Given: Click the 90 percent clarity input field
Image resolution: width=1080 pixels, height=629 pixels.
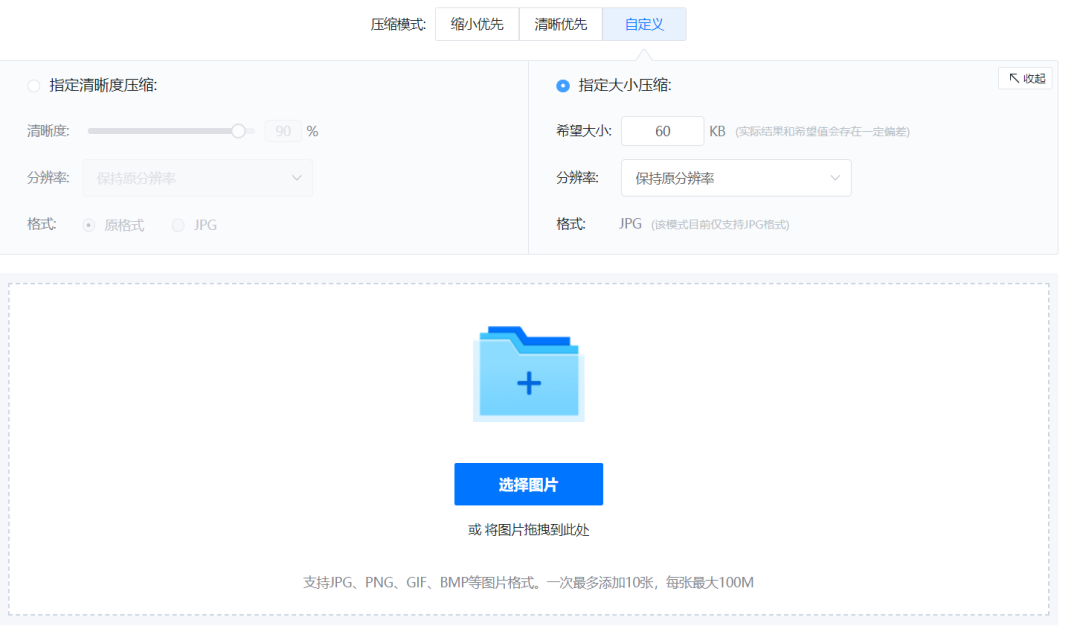Looking at the screenshot, I should tap(283, 131).
